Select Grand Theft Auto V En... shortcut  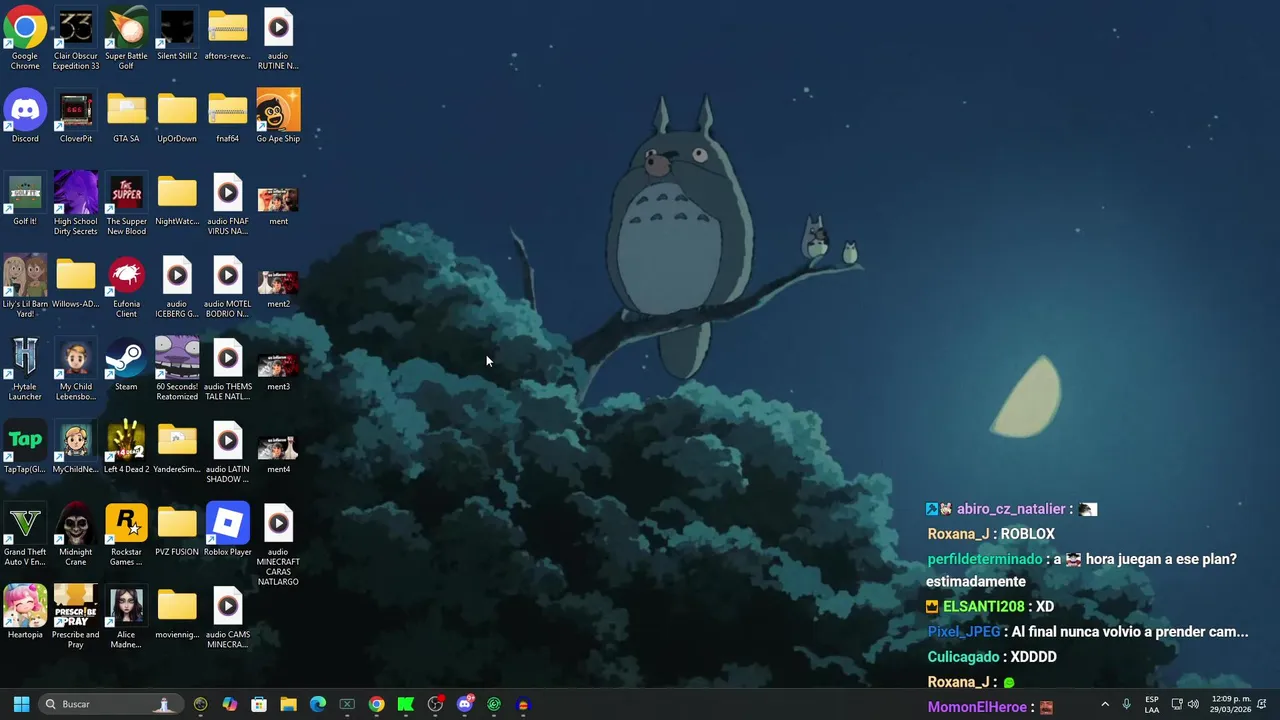(25, 535)
